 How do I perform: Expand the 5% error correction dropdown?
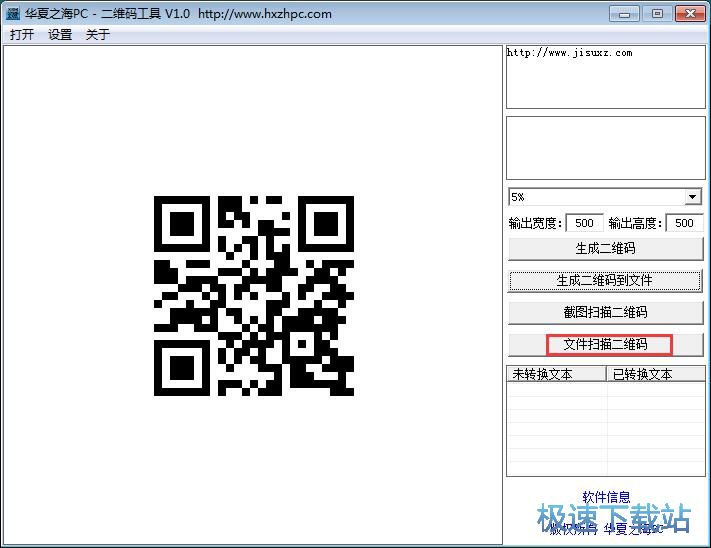[x=692, y=197]
